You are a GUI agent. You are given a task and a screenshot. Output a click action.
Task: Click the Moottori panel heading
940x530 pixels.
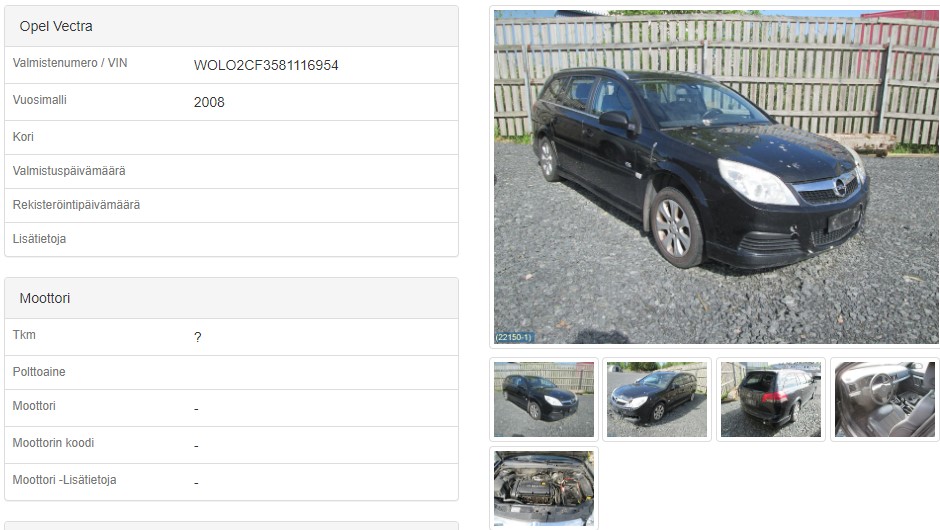click(x=45, y=298)
